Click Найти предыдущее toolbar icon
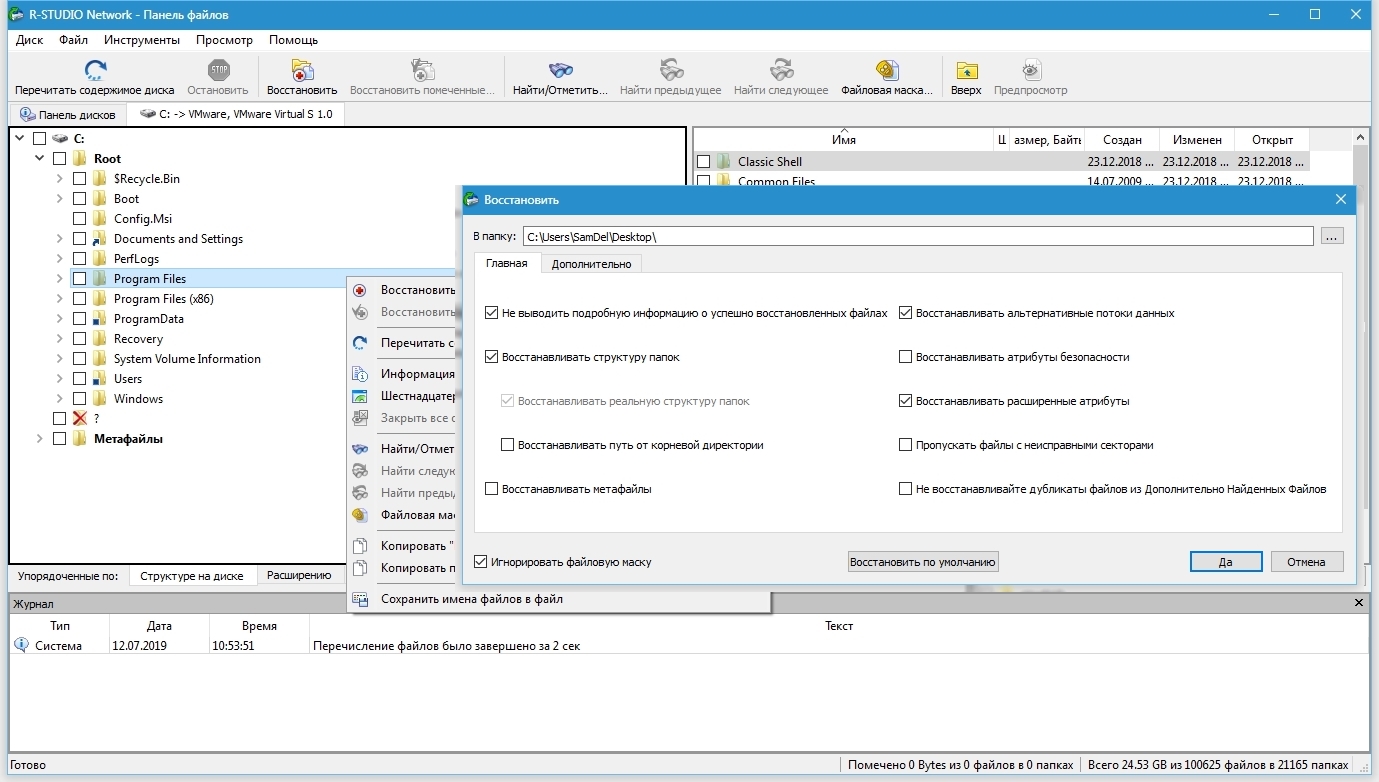This screenshot has width=1379, height=782. (671, 70)
